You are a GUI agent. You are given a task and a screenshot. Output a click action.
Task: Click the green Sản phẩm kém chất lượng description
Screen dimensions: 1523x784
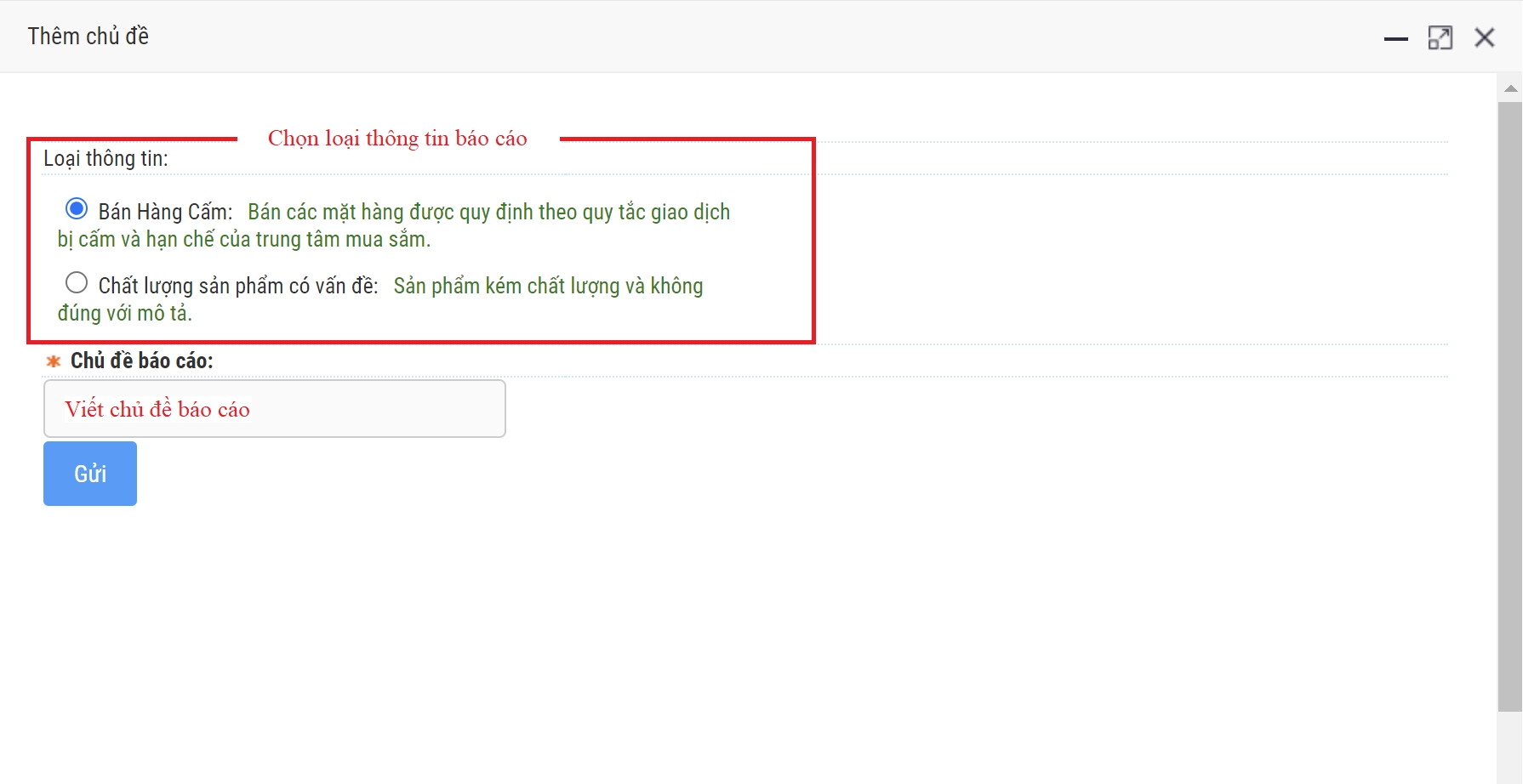coord(548,286)
